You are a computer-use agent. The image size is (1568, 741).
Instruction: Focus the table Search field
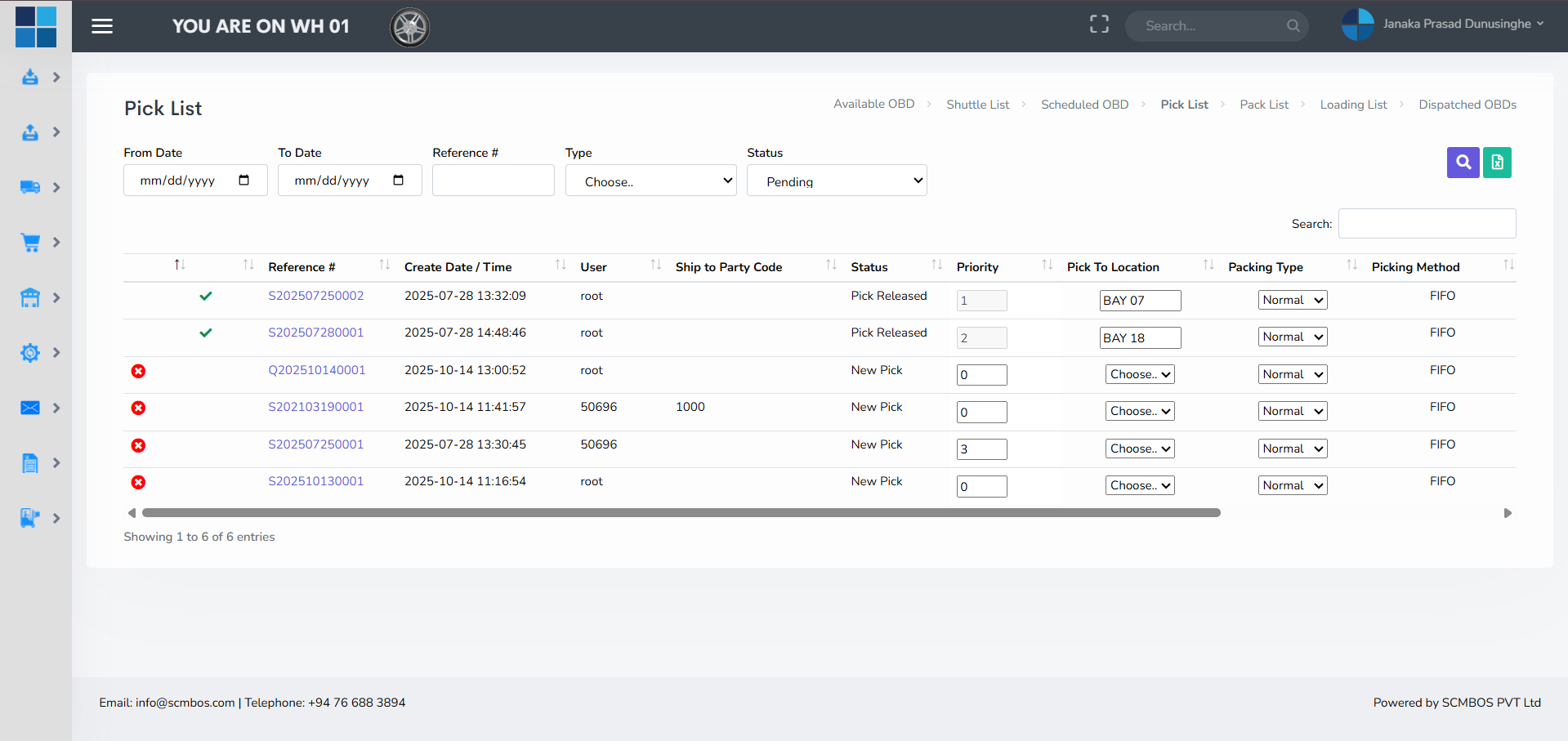tap(1427, 224)
